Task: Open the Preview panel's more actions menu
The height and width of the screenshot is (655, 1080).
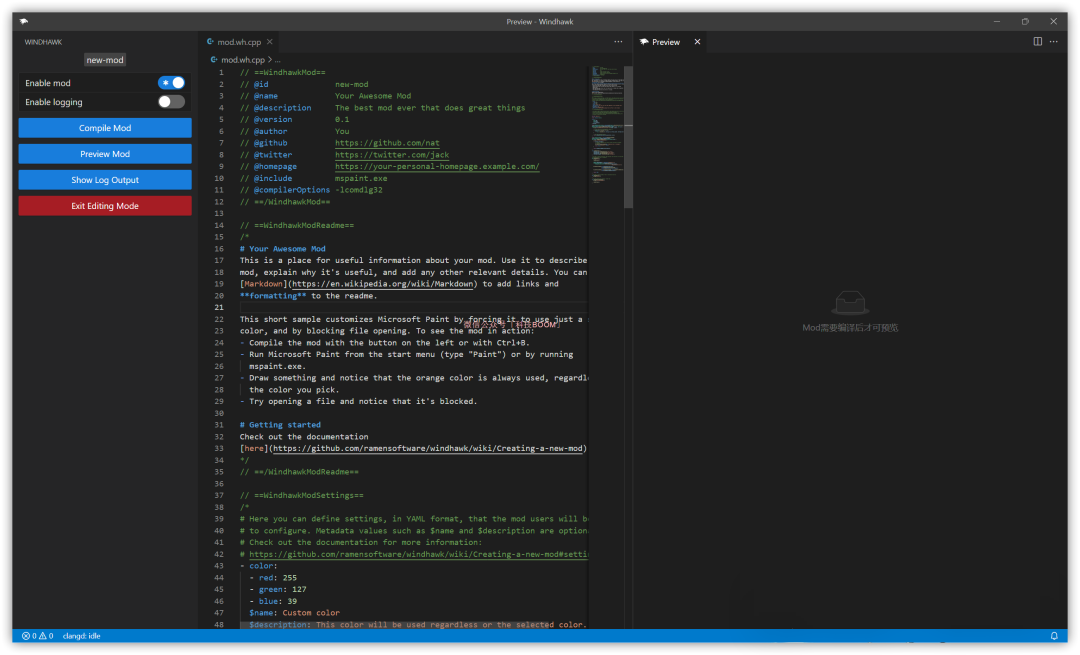Action: [1055, 42]
